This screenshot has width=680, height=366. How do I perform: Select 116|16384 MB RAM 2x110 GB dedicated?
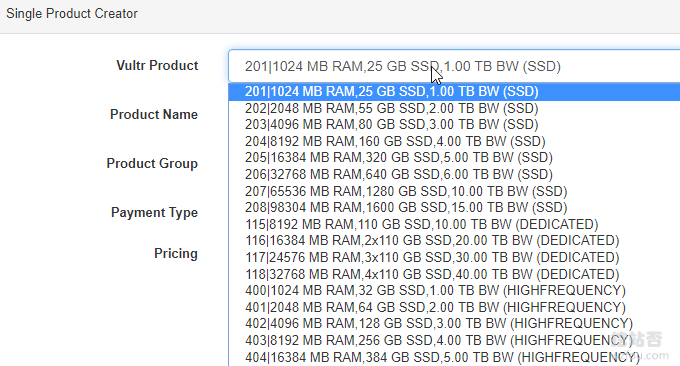pyautogui.click(x=454, y=241)
